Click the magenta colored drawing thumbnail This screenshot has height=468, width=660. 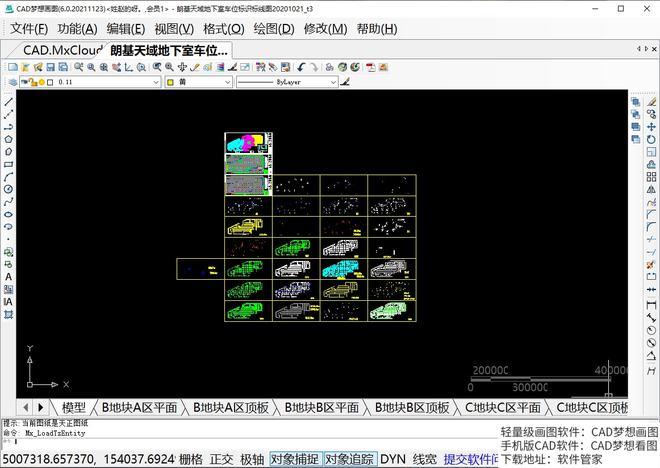[x=248, y=143]
